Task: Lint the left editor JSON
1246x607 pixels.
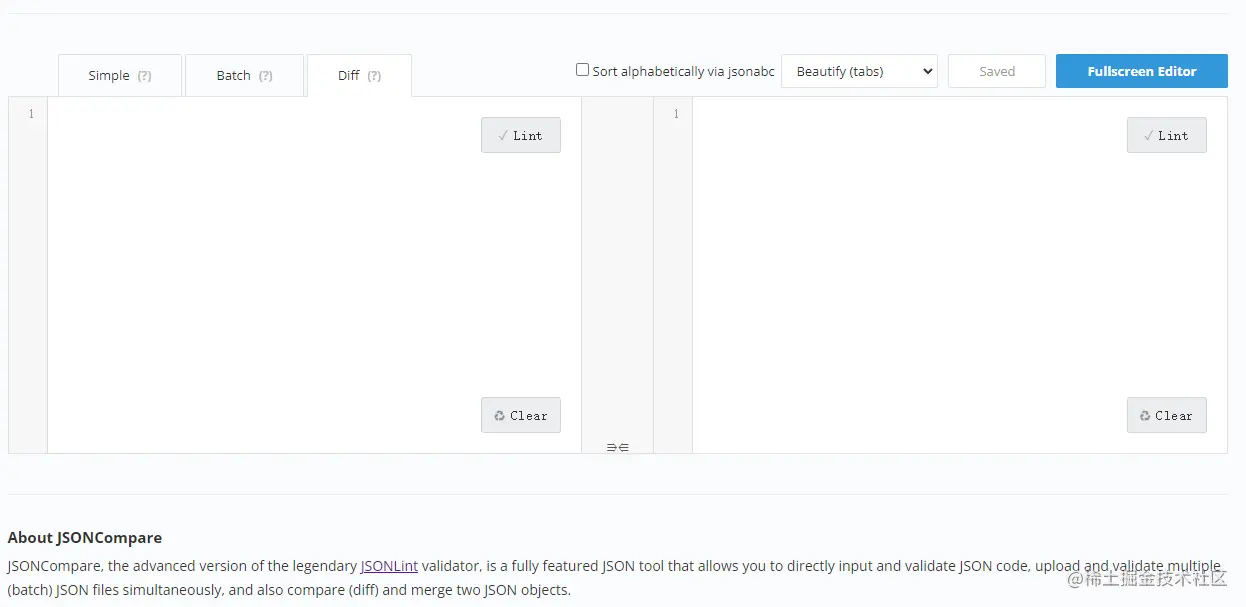Action: [521, 135]
